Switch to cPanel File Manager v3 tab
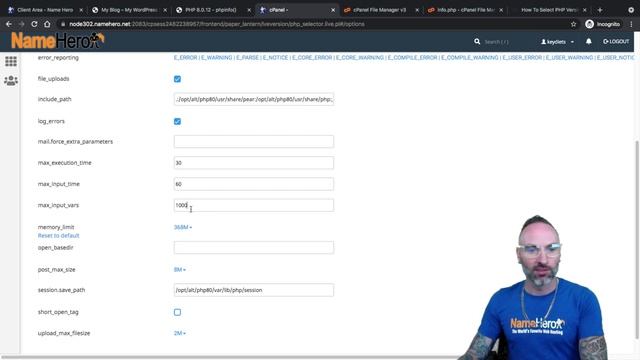Viewport: 640px width, 360px height. click(379, 10)
